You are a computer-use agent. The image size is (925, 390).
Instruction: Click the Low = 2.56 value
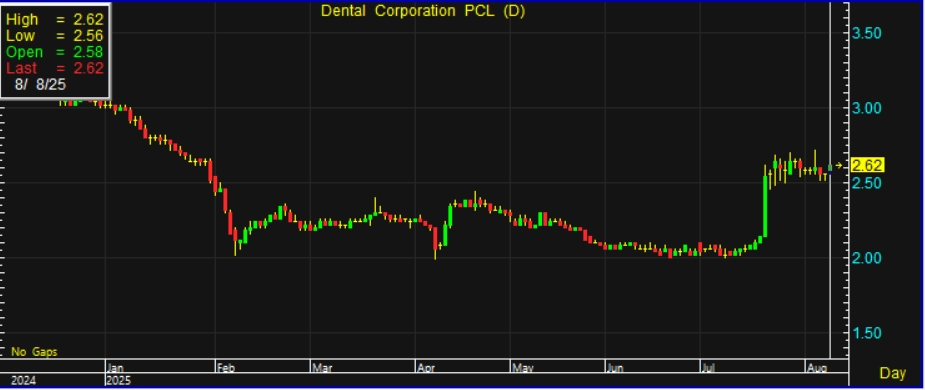[88, 36]
